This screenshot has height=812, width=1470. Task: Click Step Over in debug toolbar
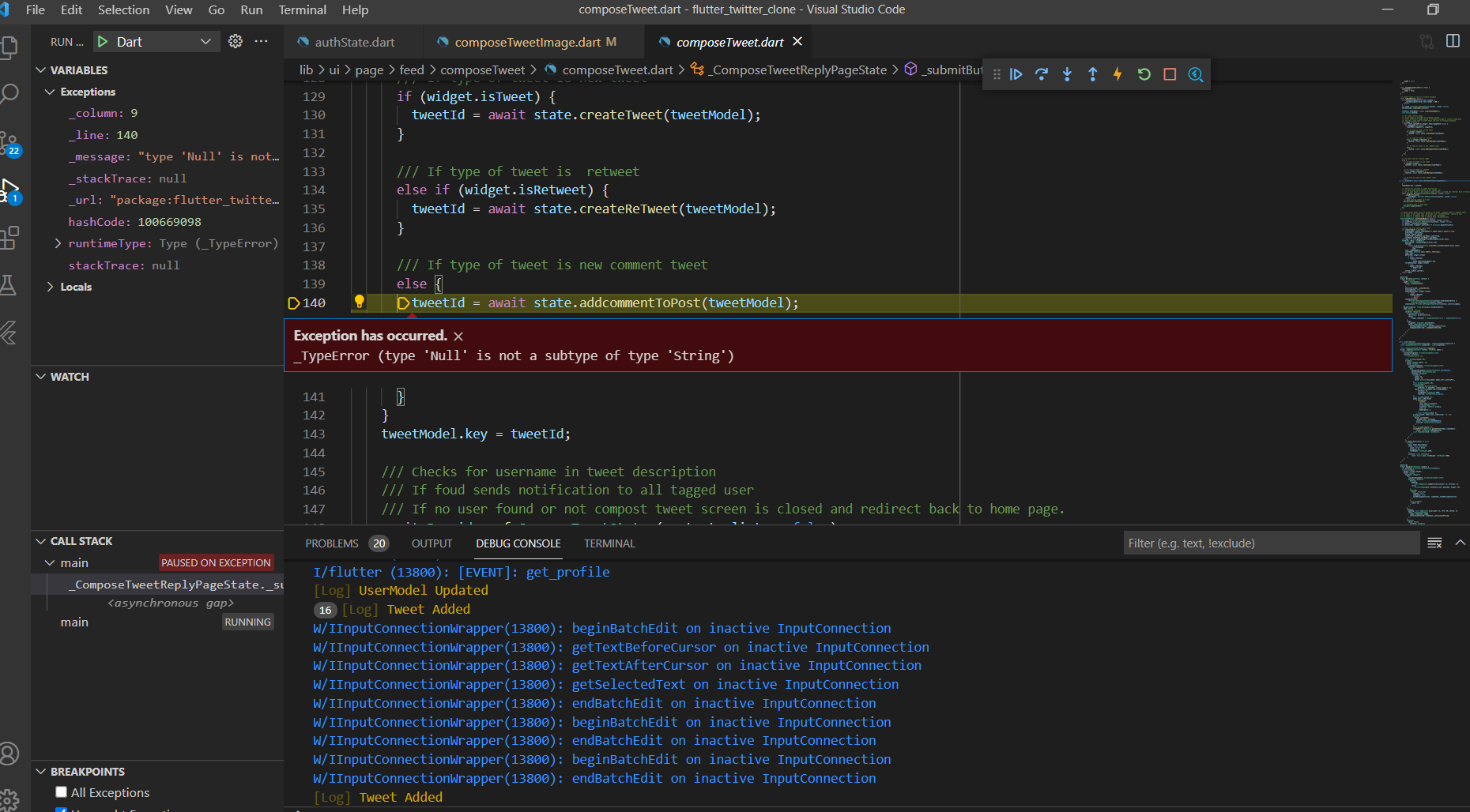click(x=1042, y=74)
